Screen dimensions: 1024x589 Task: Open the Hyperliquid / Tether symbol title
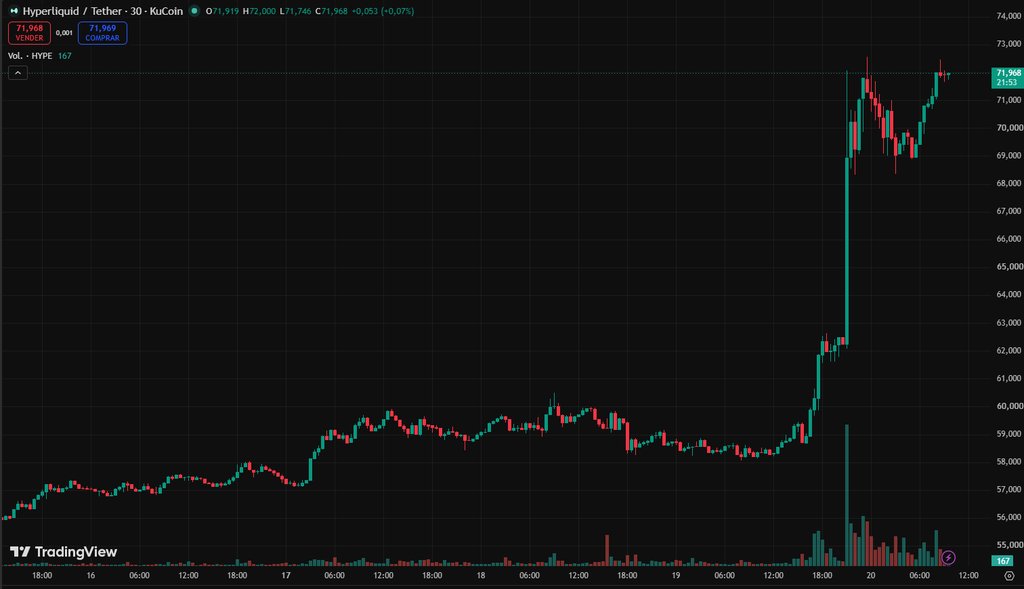tap(103, 11)
